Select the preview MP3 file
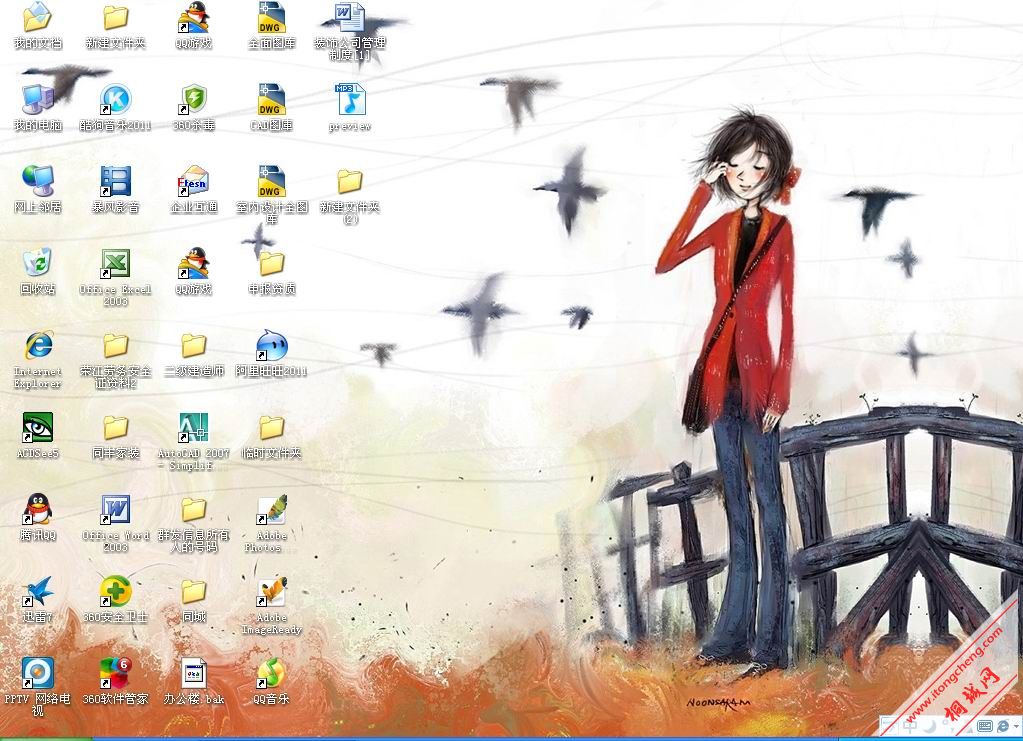 tap(350, 100)
